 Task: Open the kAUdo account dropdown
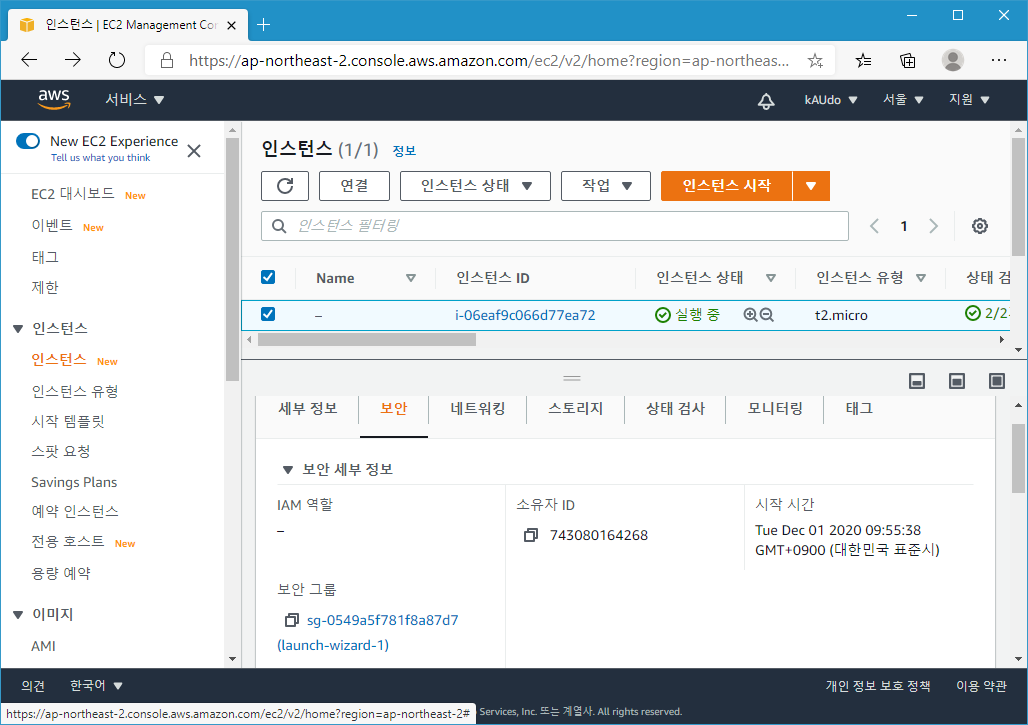831,100
